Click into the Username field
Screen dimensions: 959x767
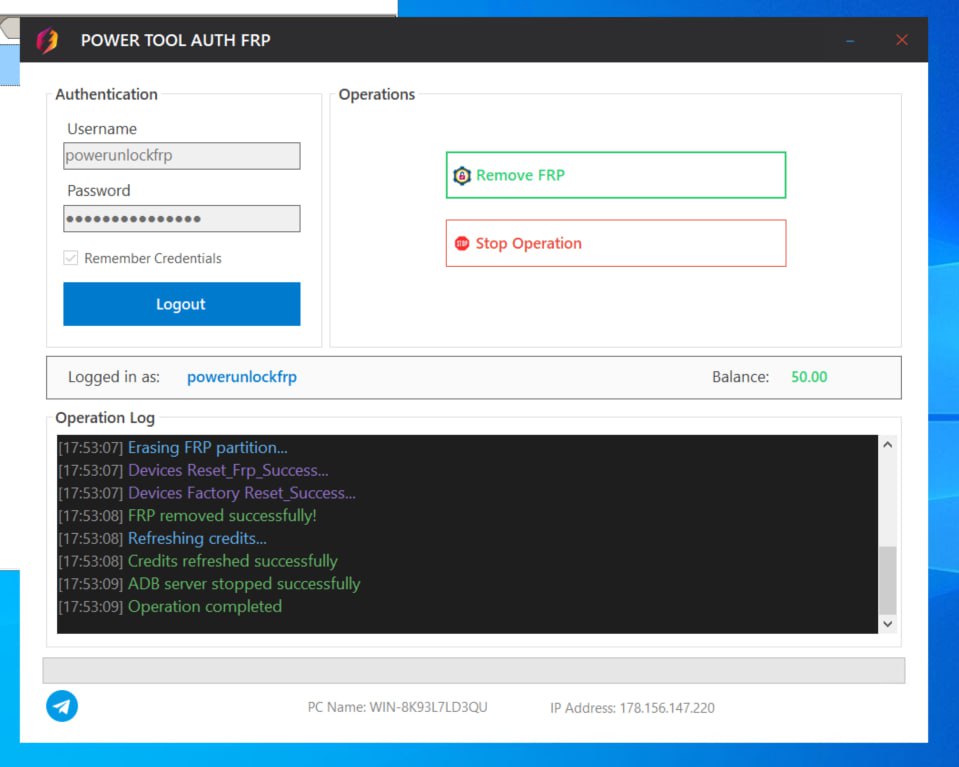click(x=181, y=156)
